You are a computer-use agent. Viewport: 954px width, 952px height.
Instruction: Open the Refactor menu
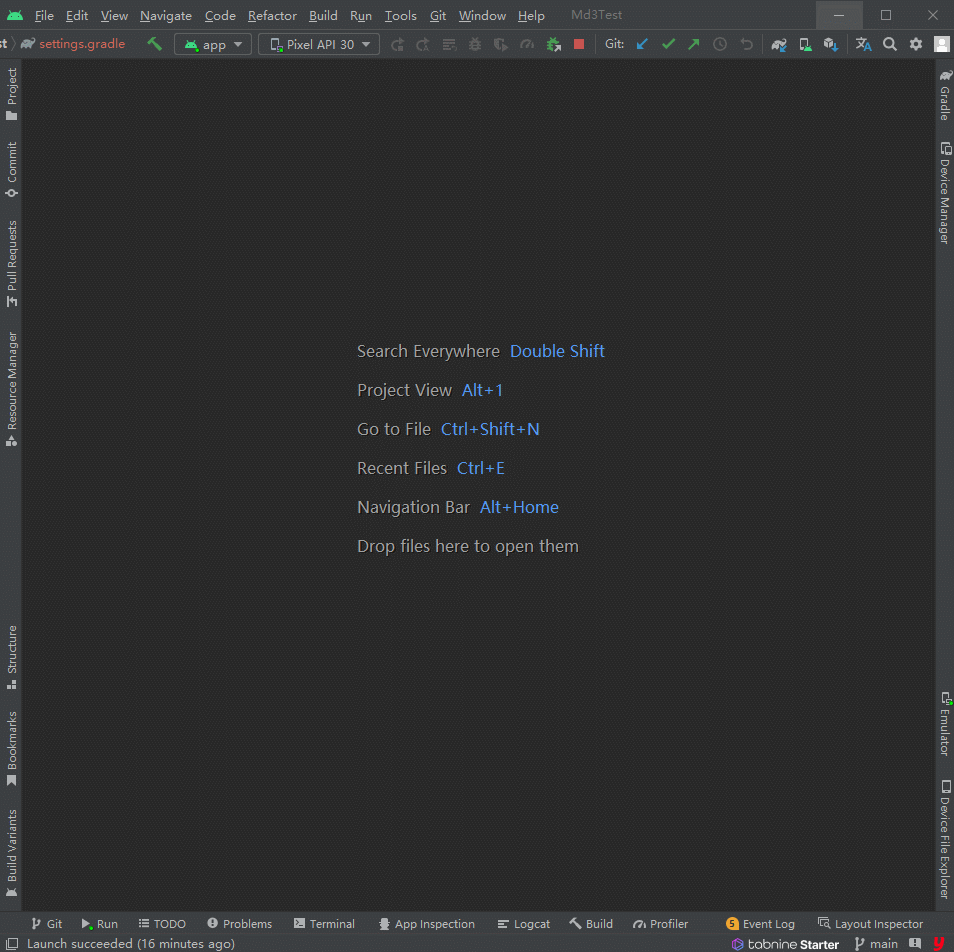tap(272, 15)
